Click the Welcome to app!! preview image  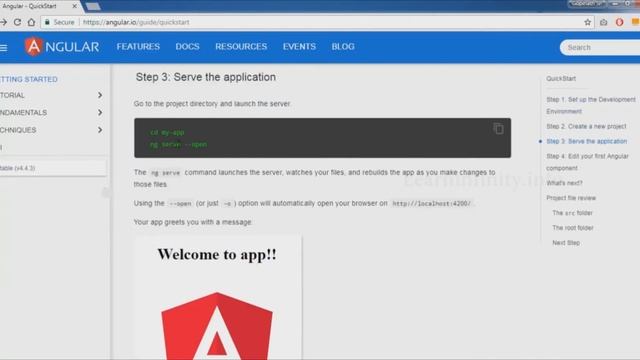point(217,297)
